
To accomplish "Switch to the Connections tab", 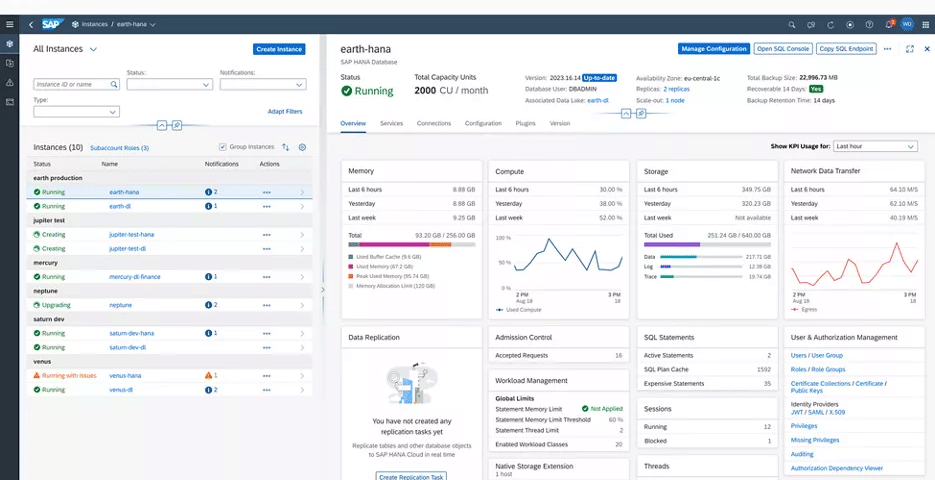I will point(434,123).
